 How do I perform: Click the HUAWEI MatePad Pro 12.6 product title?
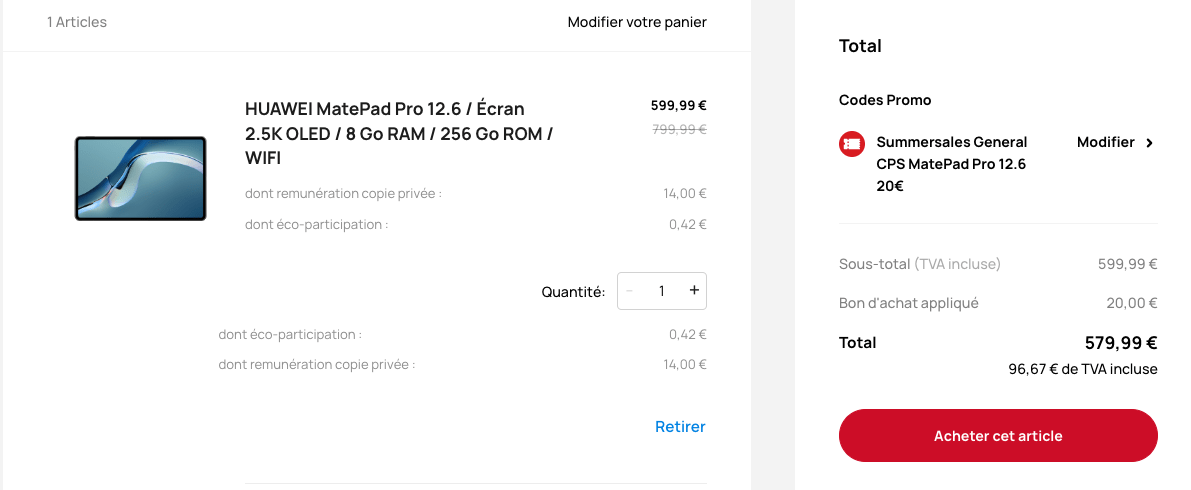tap(399, 134)
